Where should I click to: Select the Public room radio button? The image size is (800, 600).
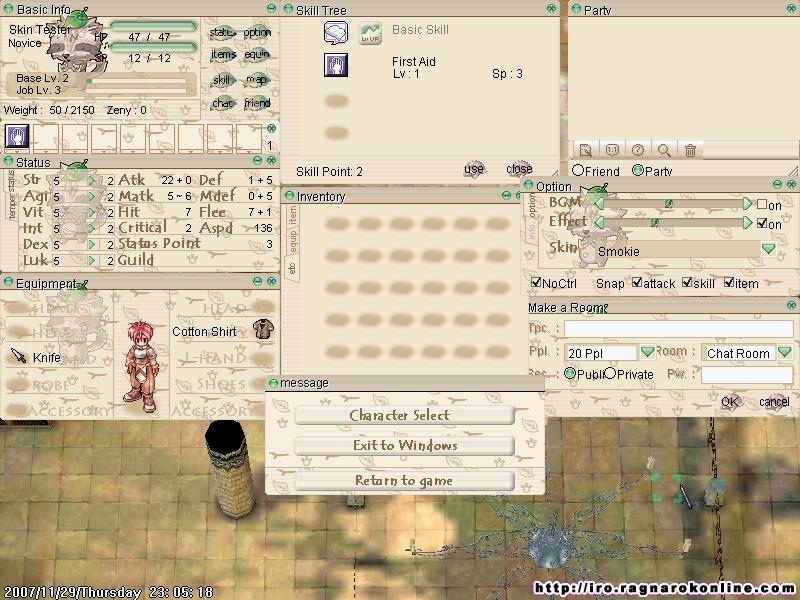(570, 373)
